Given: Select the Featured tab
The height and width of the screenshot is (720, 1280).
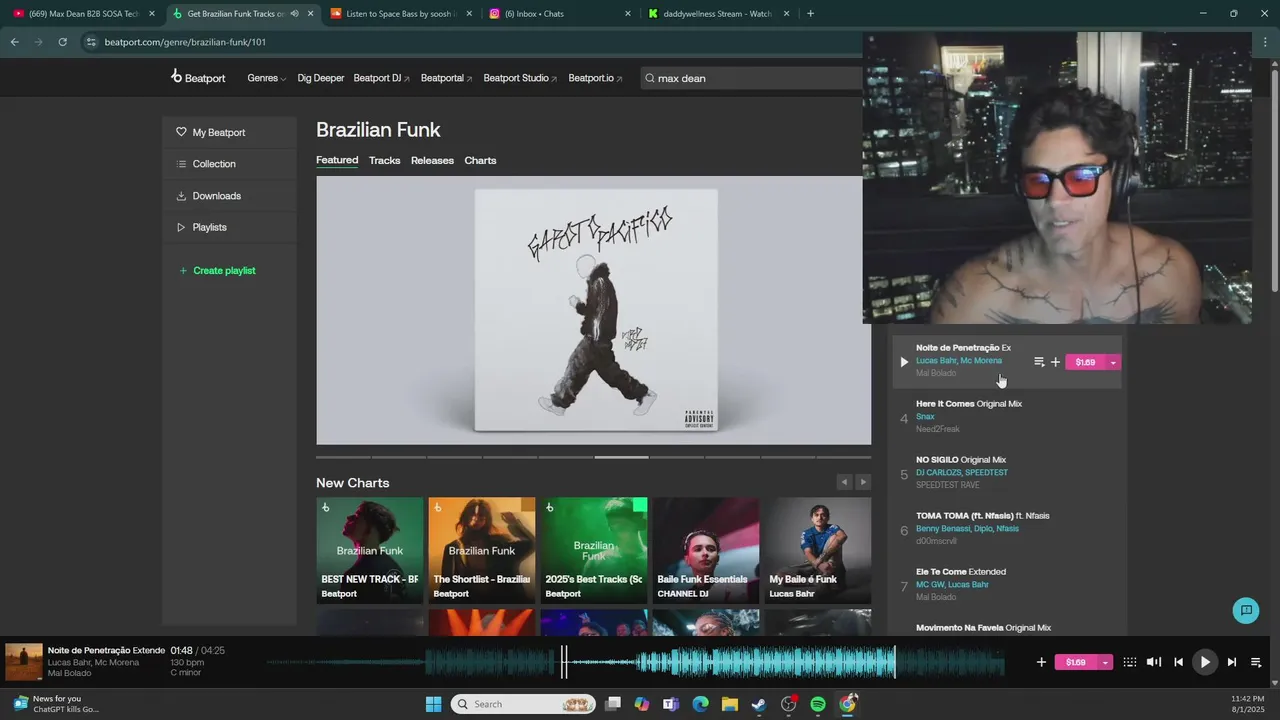Looking at the screenshot, I should pyautogui.click(x=337, y=160).
